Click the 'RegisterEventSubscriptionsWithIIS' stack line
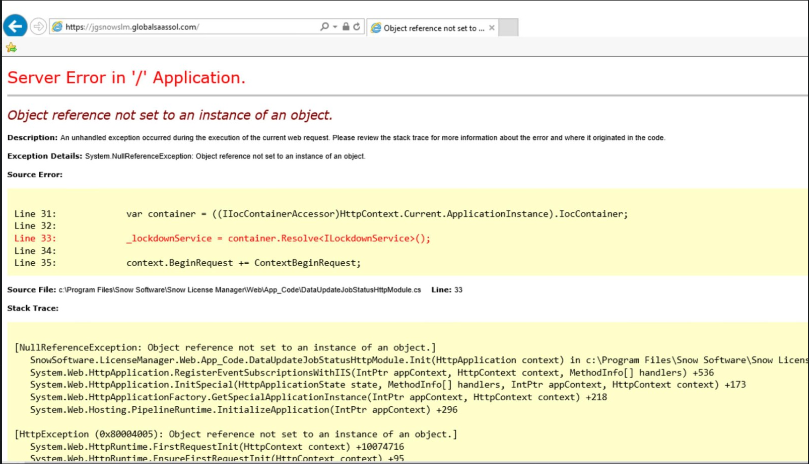This screenshot has height=464, width=809. click(x=372, y=372)
